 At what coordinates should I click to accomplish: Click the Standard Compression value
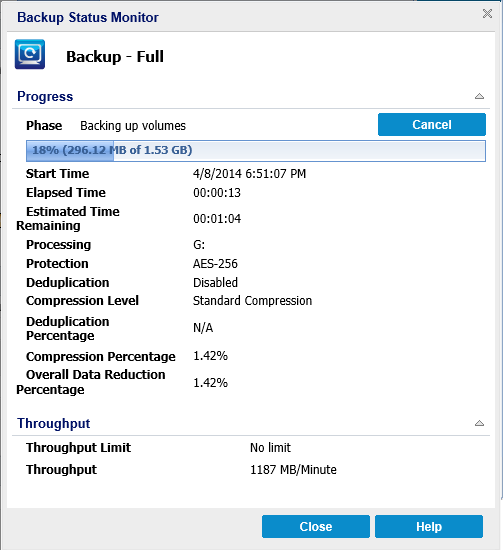pyautogui.click(x=252, y=301)
